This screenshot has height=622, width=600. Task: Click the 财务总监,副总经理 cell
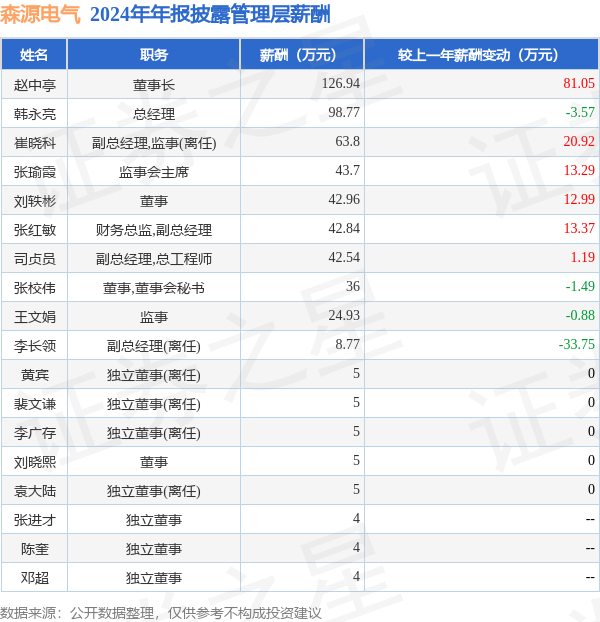pos(154,230)
